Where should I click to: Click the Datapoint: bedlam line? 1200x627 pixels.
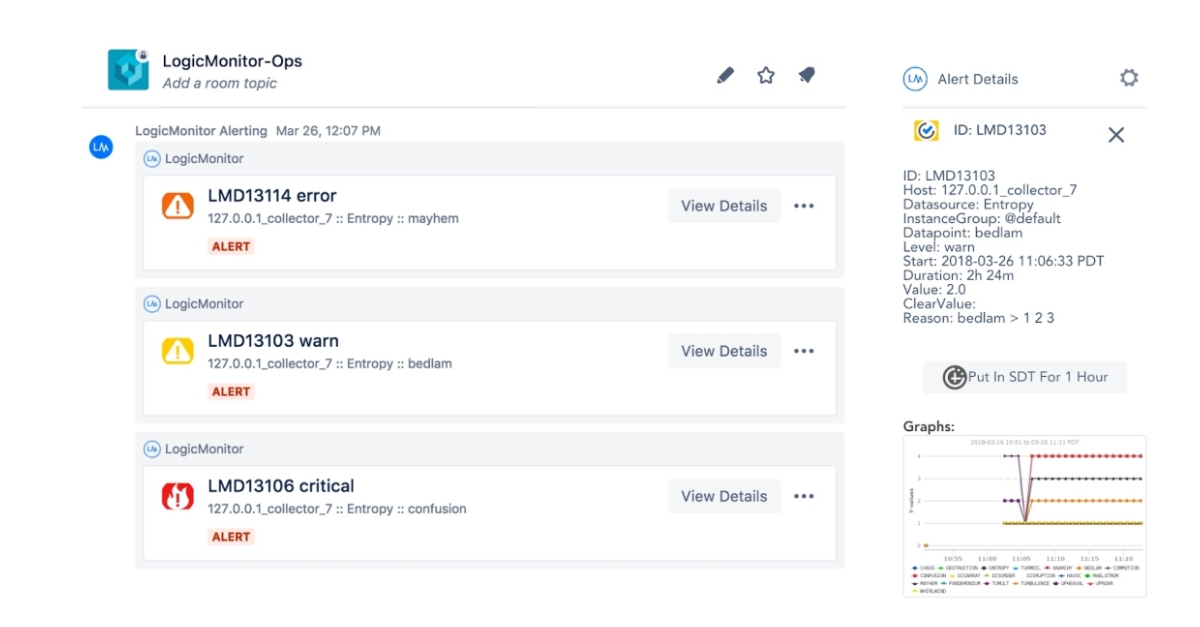[963, 232]
